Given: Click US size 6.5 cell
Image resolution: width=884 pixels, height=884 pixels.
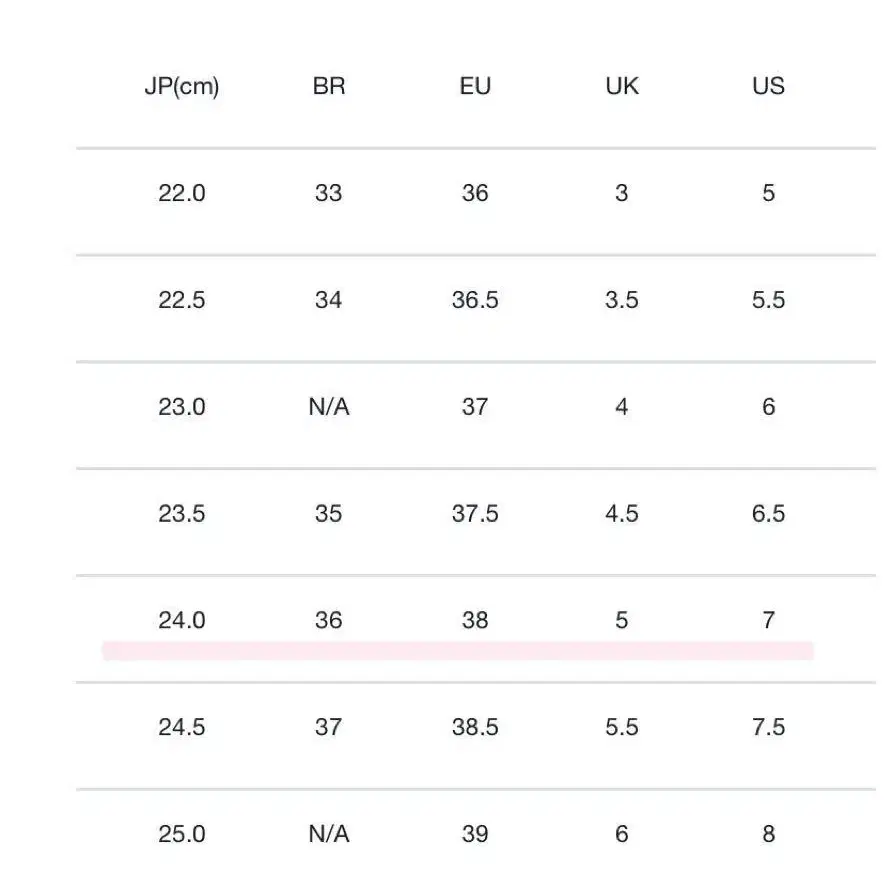Looking at the screenshot, I should 768,514.
